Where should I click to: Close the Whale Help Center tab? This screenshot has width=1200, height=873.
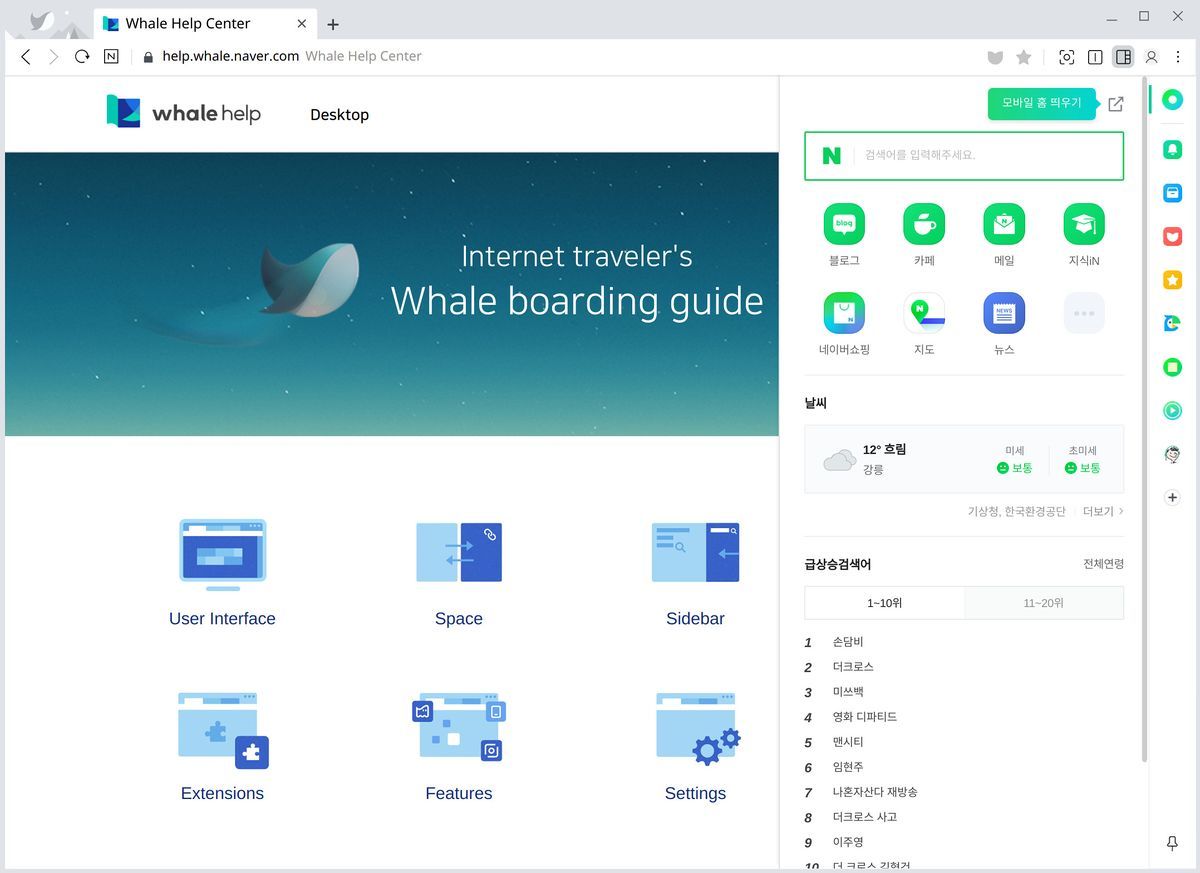(x=302, y=24)
